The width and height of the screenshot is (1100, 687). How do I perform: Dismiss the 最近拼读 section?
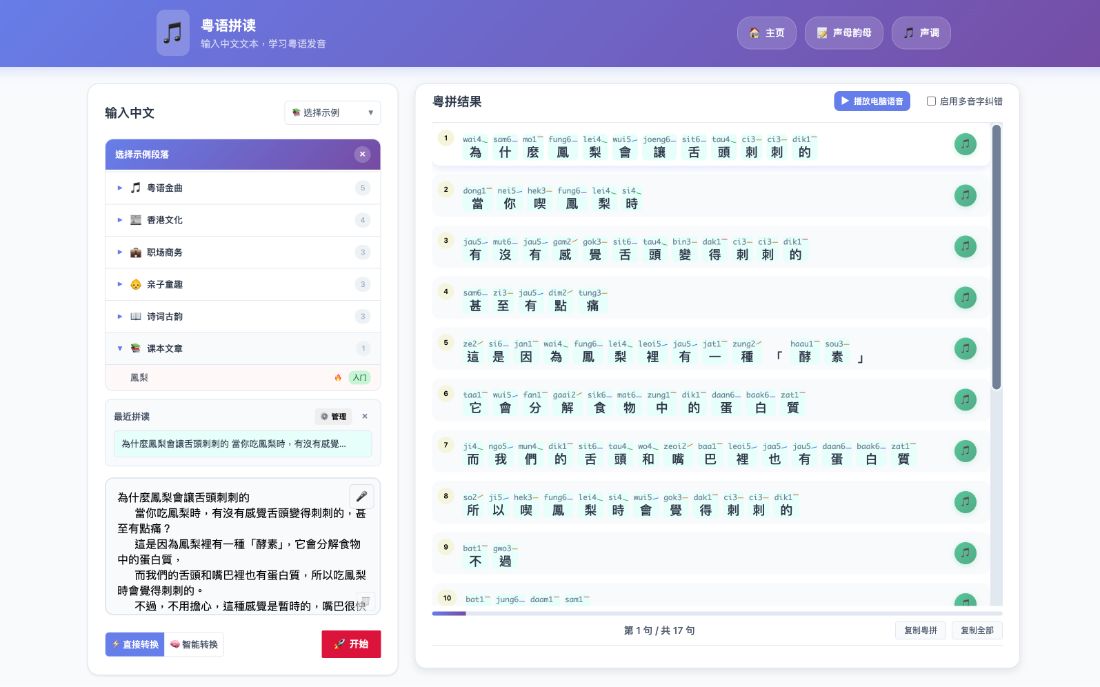(x=365, y=416)
